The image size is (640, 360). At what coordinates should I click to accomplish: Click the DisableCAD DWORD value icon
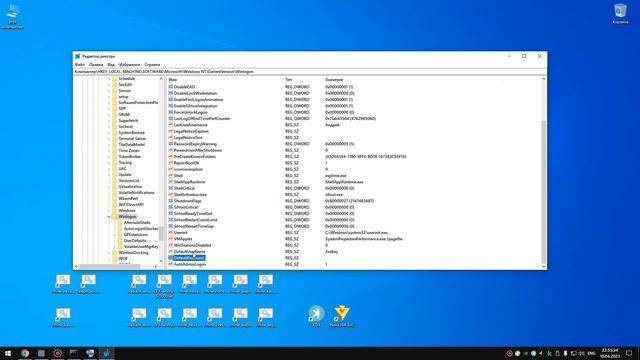tap(171, 87)
